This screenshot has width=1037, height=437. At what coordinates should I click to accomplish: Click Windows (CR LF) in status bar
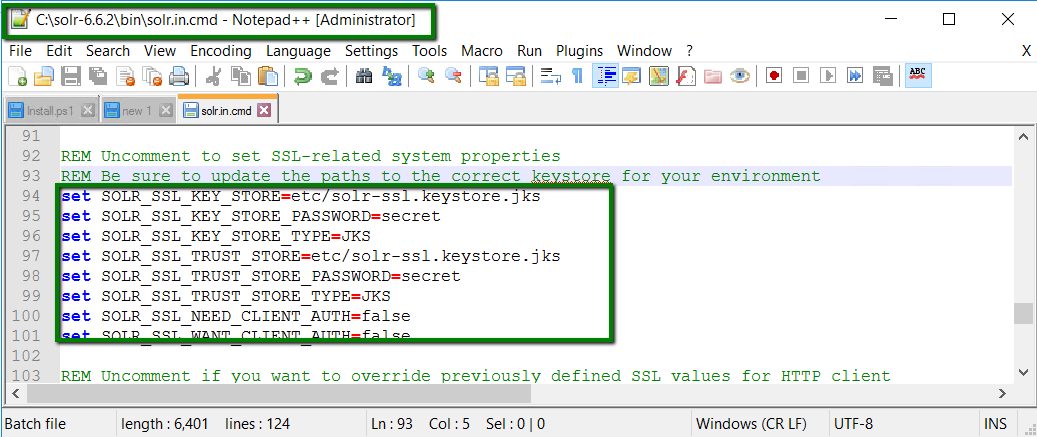pos(751,424)
